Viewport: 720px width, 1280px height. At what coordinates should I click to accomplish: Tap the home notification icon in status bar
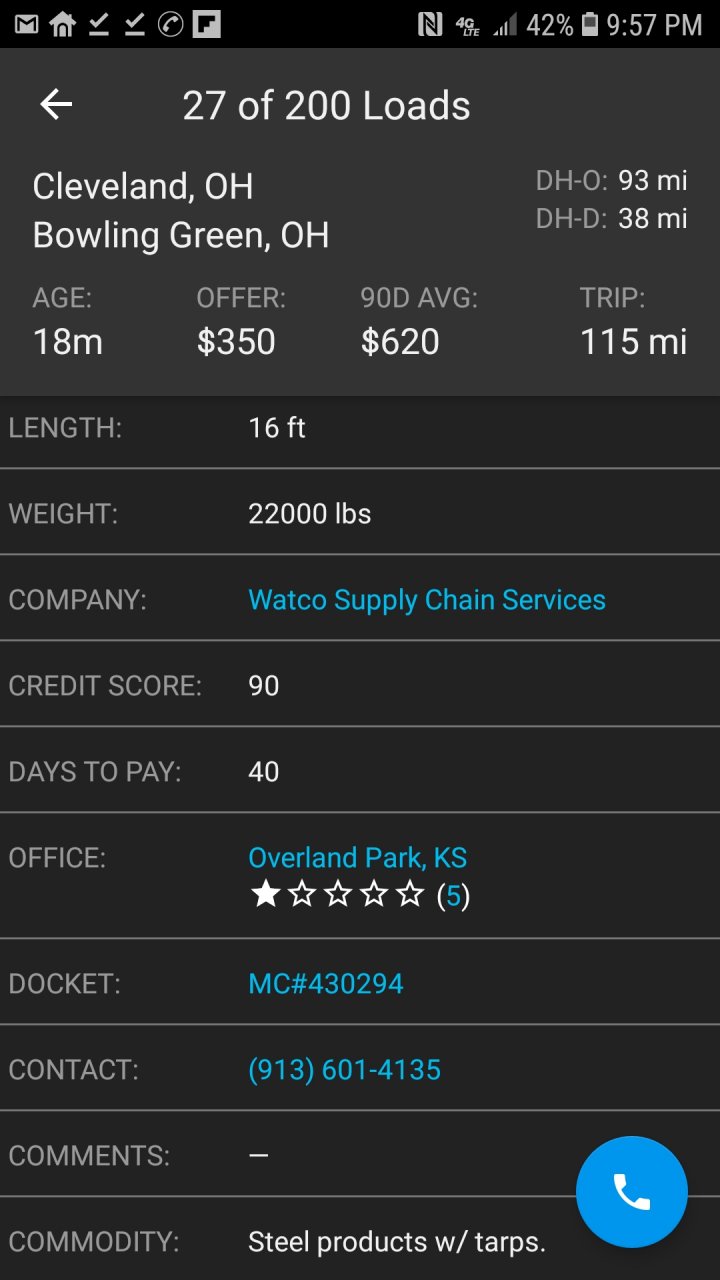[x=62, y=24]
